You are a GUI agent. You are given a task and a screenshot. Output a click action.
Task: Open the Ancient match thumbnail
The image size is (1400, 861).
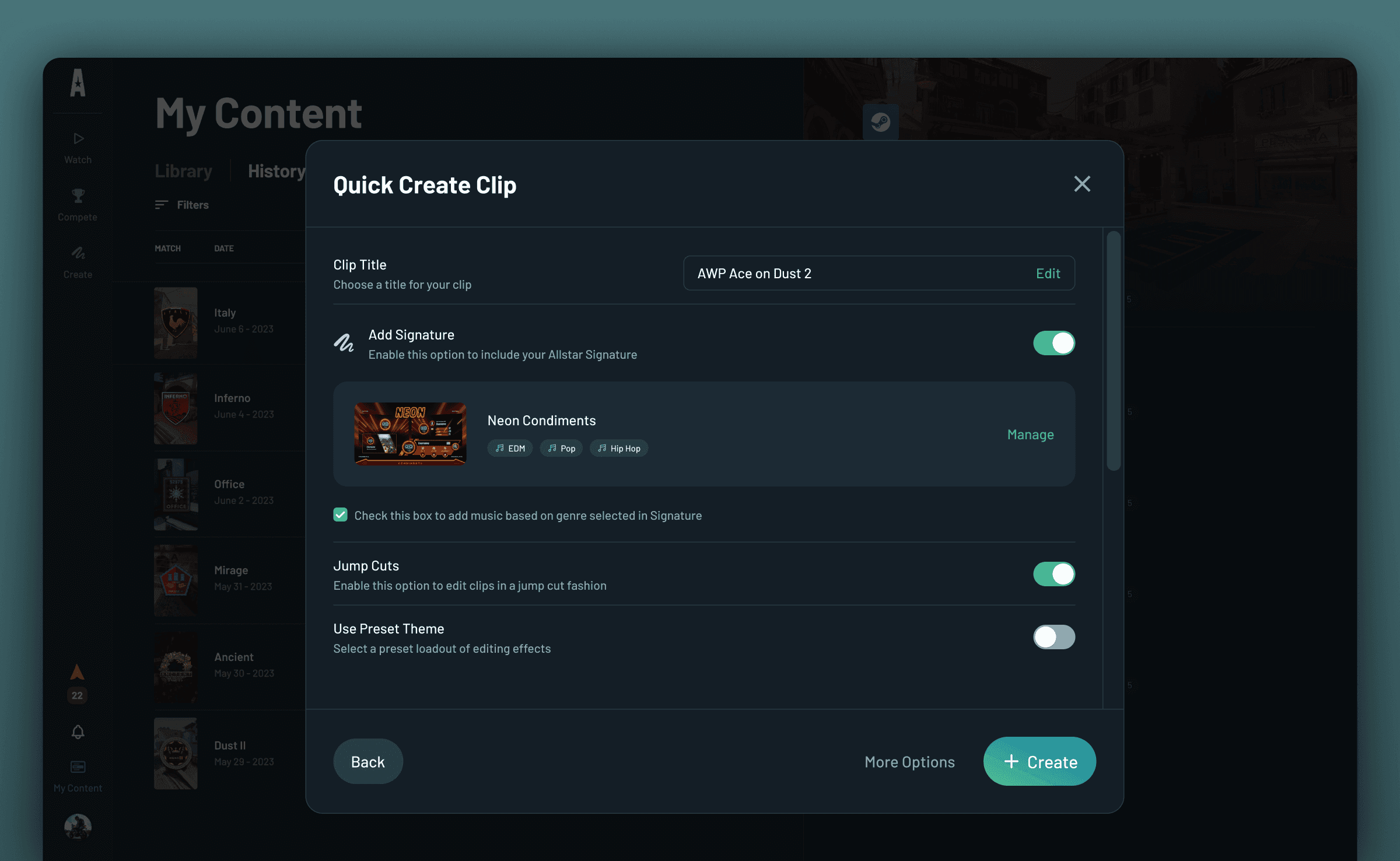click(x=176, y=667)
